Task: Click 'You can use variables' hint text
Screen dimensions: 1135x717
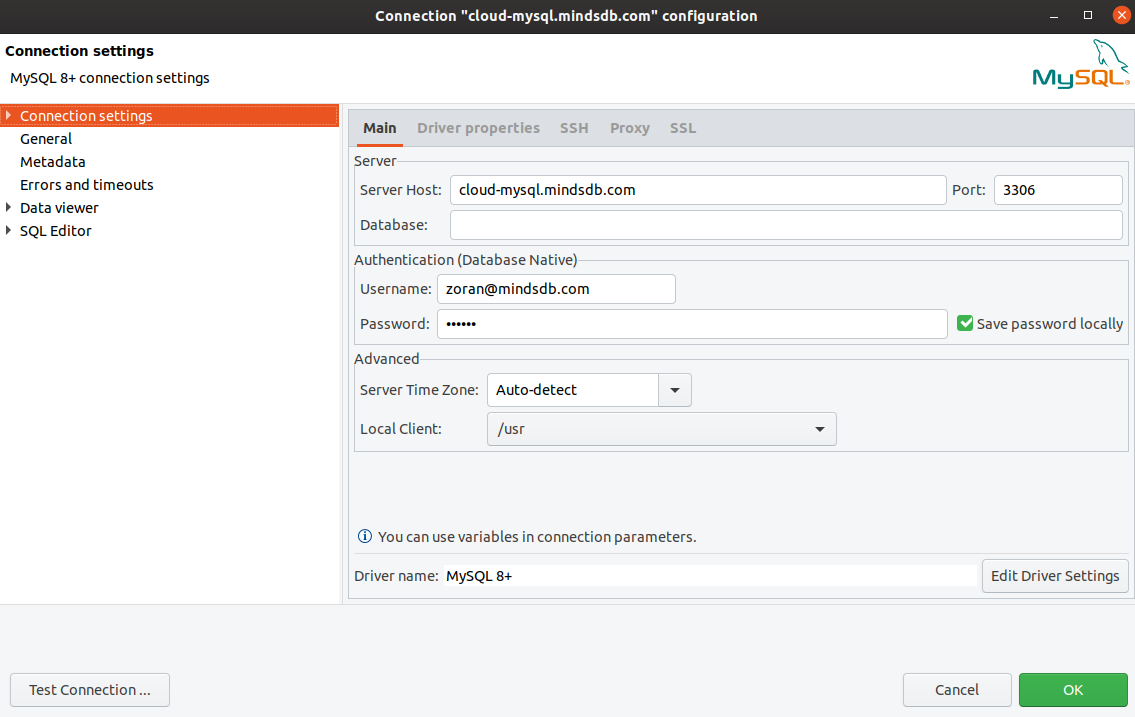Action: [536, 537]
